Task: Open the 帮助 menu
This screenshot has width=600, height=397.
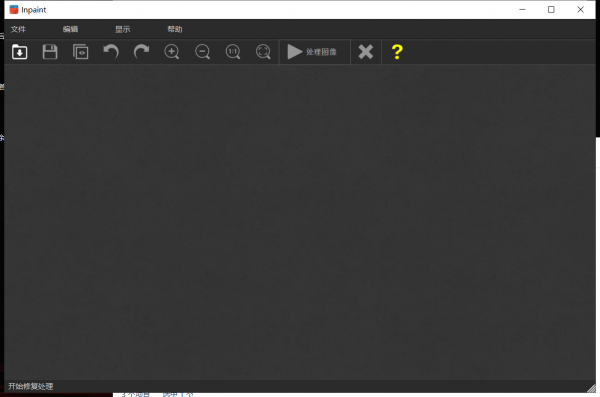Action: [x=175, y=29]
